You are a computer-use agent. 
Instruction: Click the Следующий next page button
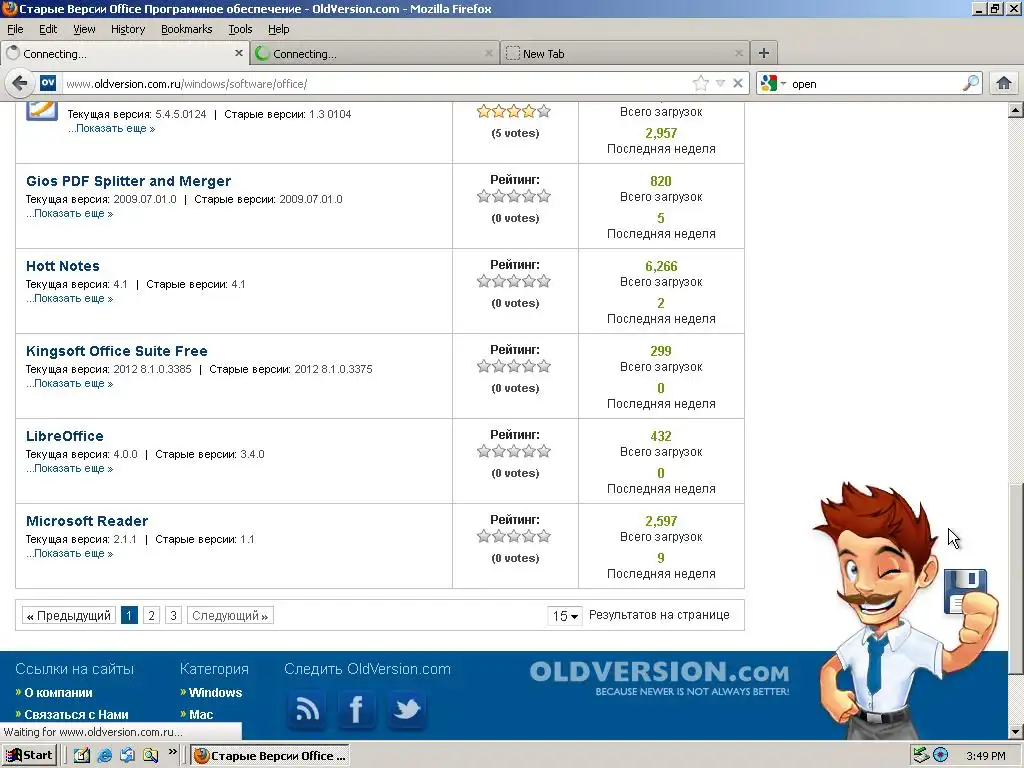[x=230, y=615]
